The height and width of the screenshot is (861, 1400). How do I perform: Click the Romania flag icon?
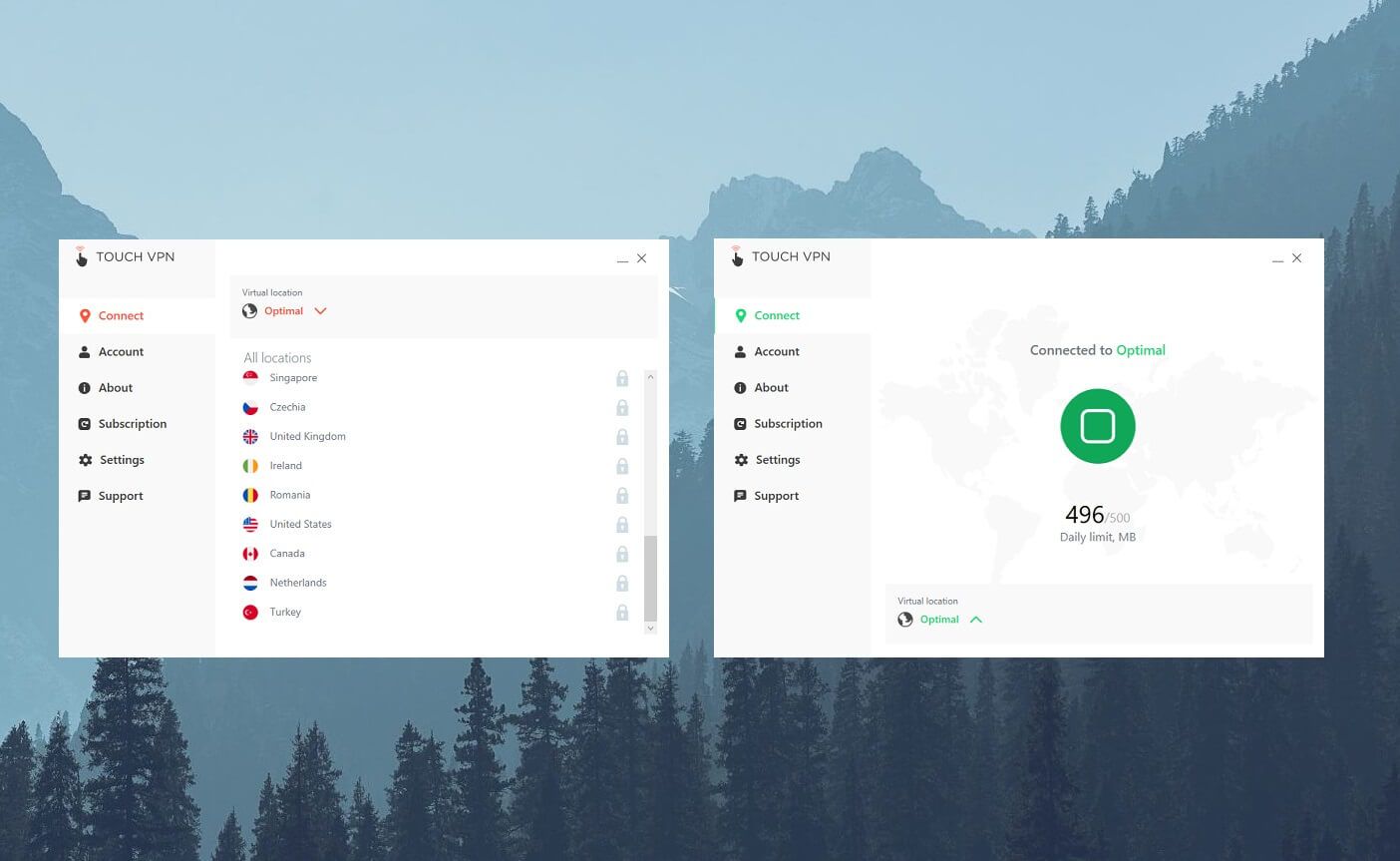[250, 495]
